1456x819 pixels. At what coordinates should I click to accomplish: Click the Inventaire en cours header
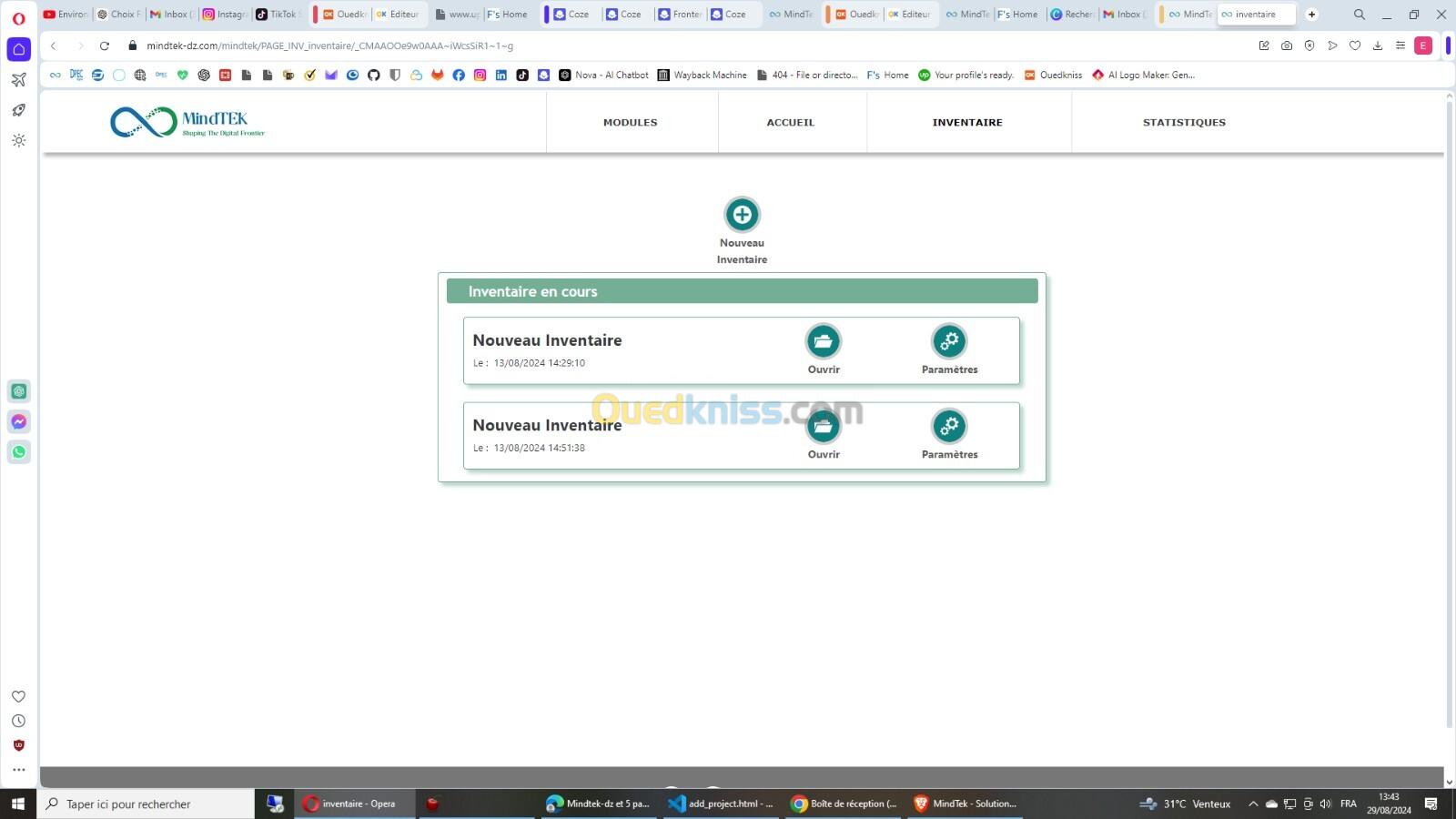pyautogui.click(x=742, y=291)
